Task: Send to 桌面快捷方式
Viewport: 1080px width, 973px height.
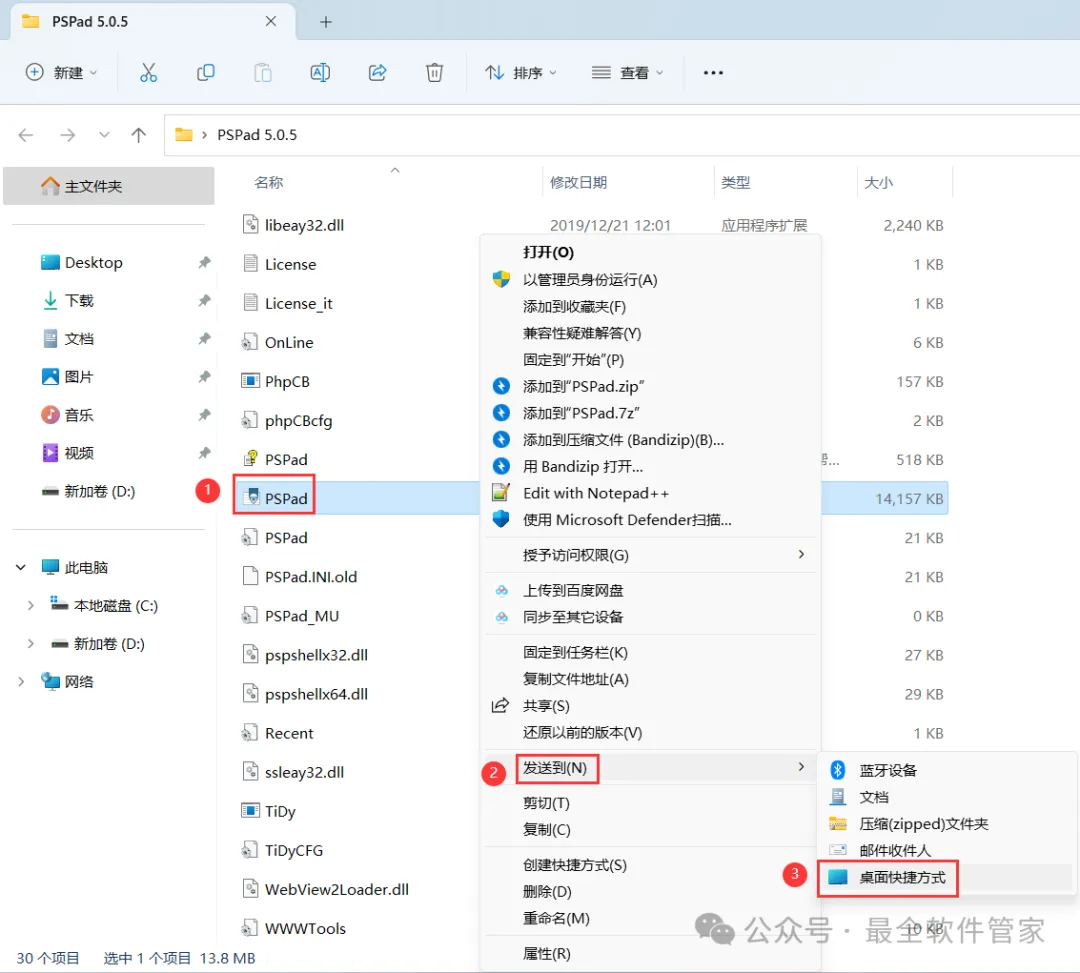Action: coord(902,877)
